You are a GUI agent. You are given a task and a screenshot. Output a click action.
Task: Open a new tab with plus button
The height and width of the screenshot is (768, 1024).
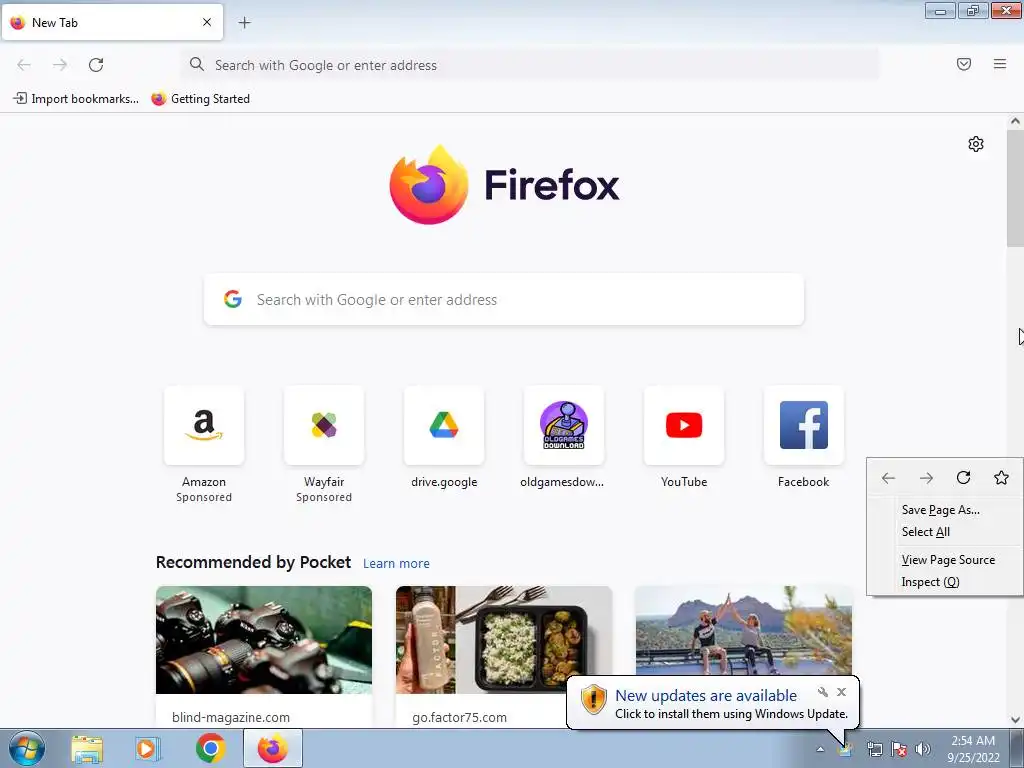(x=244, y=23)
